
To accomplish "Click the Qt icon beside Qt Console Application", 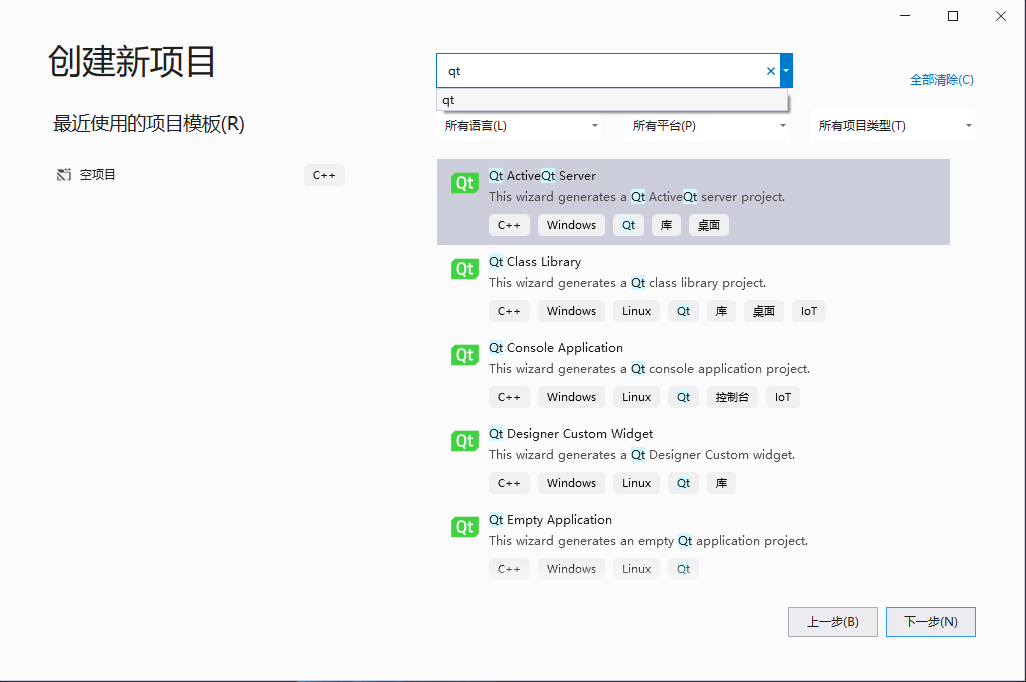I will click(465, 355).
